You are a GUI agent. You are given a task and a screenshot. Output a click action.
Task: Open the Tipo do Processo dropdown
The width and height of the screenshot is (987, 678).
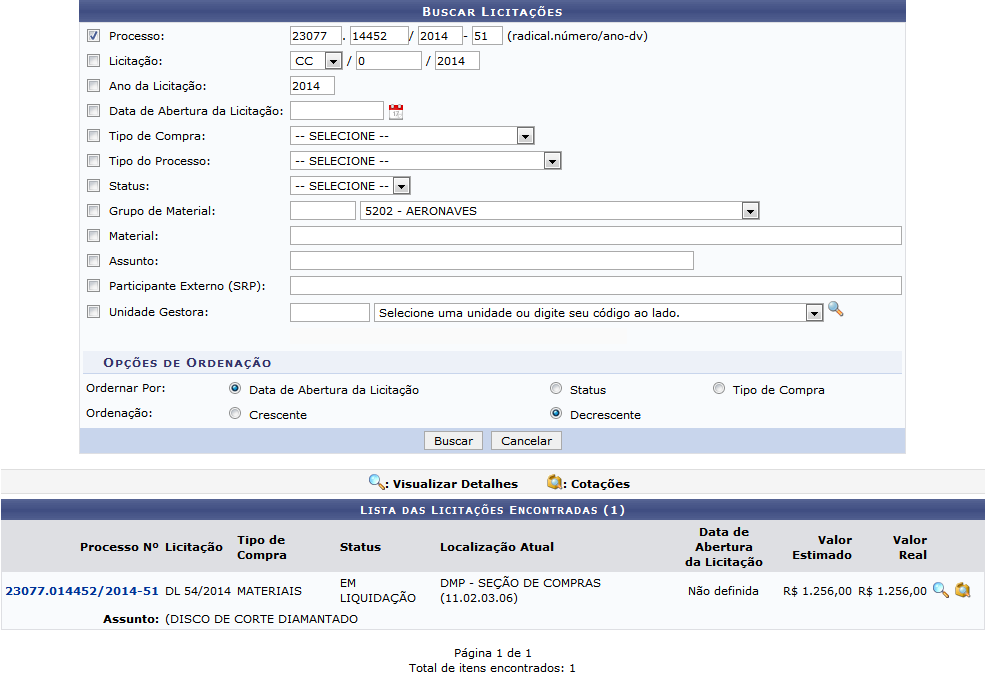pos(551,161)
